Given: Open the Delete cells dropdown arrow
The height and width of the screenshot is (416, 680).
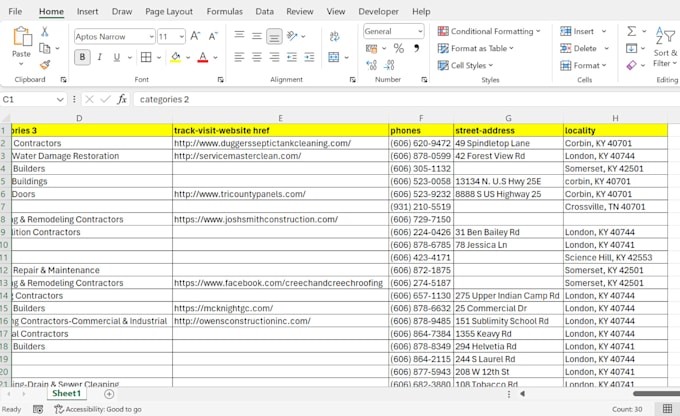Looking at the screenshot, I should (x=606, y=48).
